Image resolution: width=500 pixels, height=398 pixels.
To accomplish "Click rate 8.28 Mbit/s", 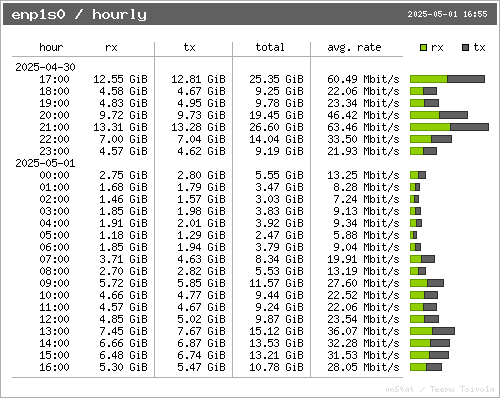I will coord(366,187).
